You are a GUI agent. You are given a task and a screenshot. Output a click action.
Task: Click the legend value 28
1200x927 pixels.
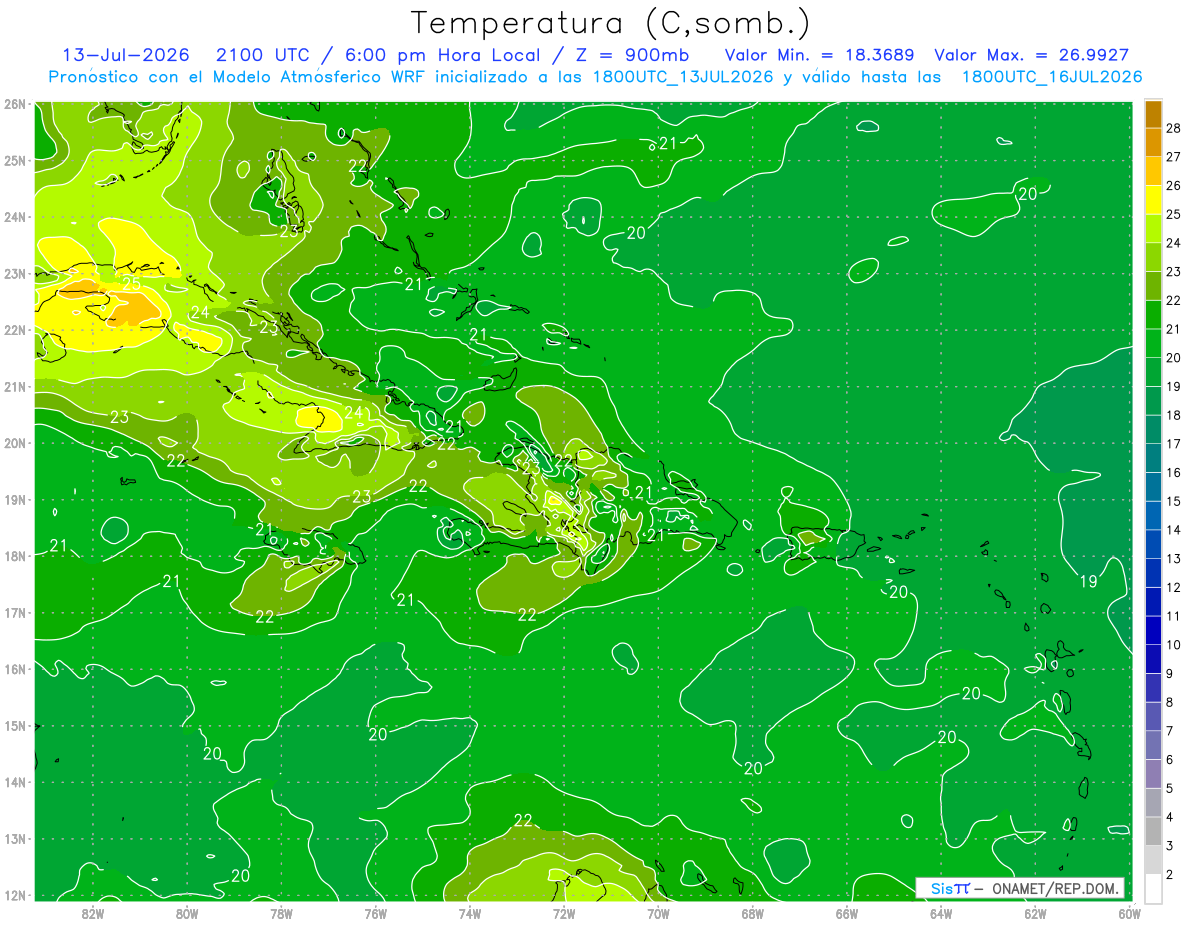1174,128
